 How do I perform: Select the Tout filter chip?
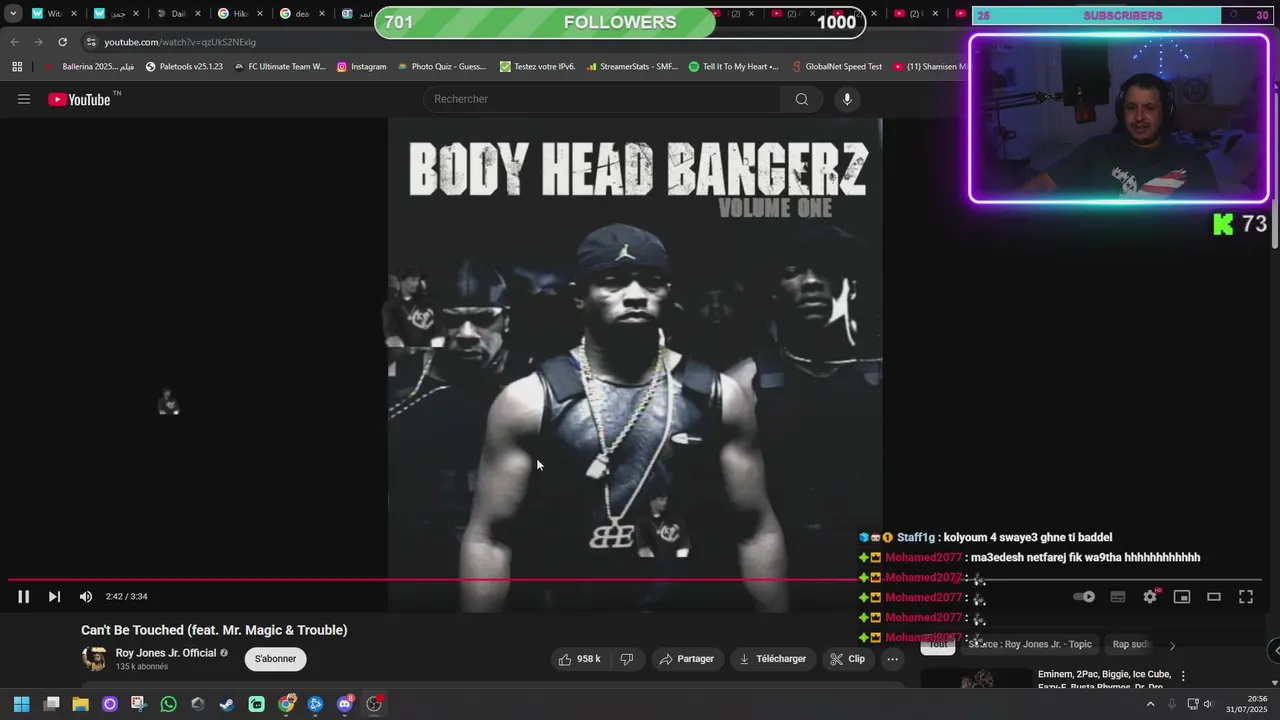coord(938,645)
